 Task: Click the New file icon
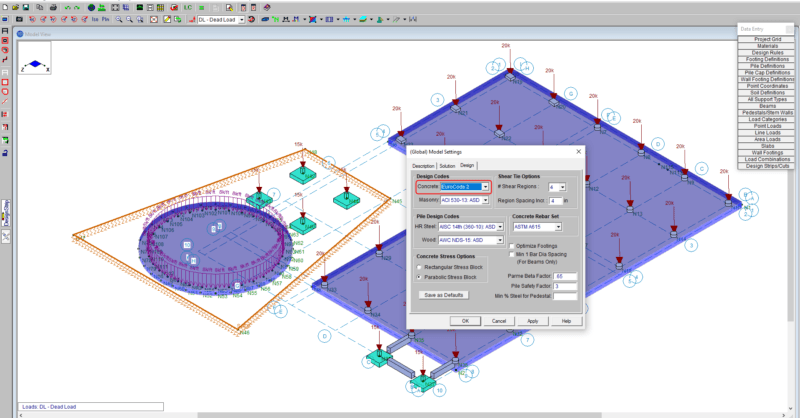pyautogui.click(x=5, y=6)
